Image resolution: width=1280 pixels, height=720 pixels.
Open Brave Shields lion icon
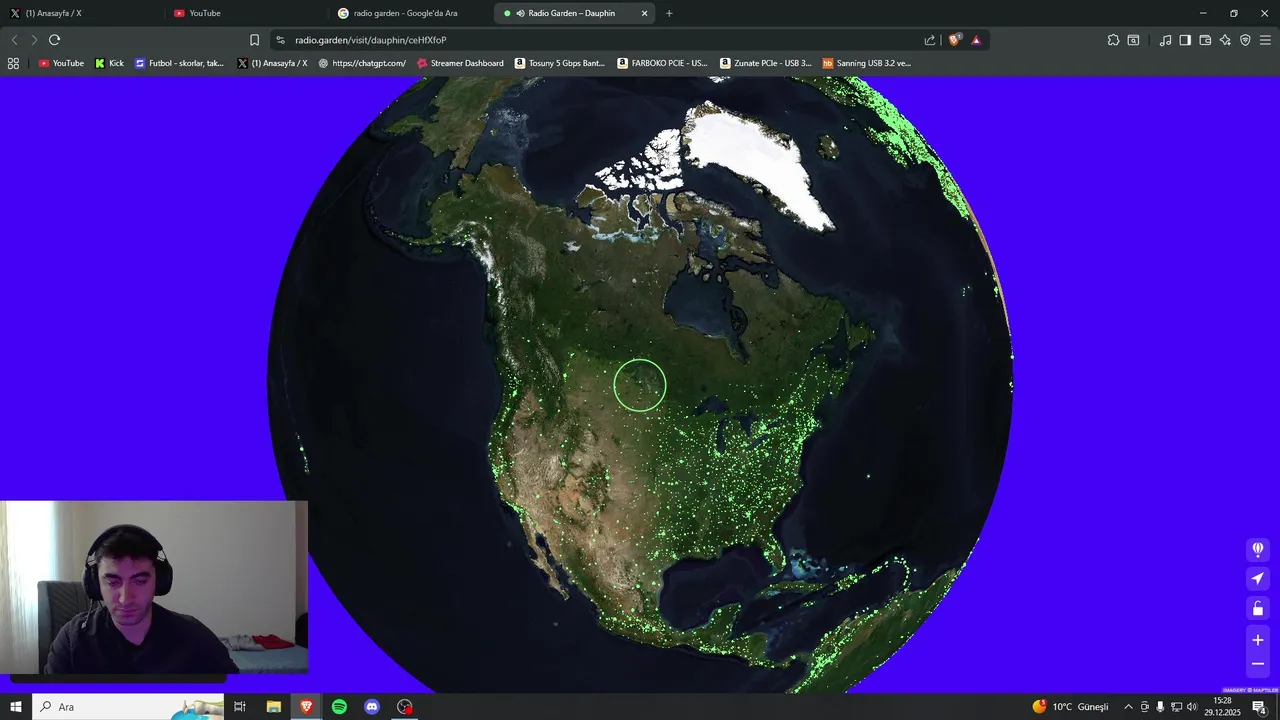coord(954,40)
